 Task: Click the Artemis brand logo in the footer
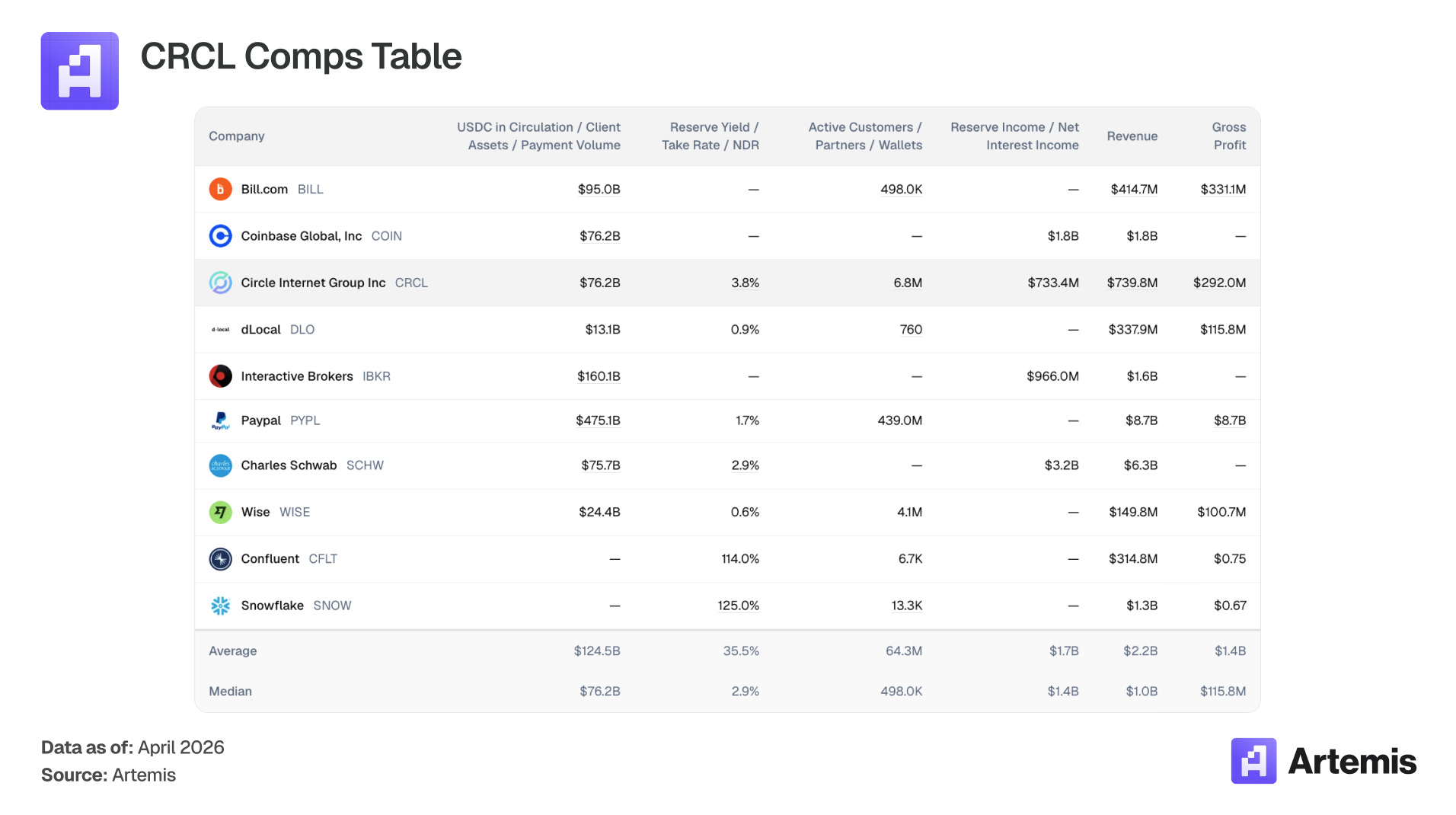pos(1323,761)
